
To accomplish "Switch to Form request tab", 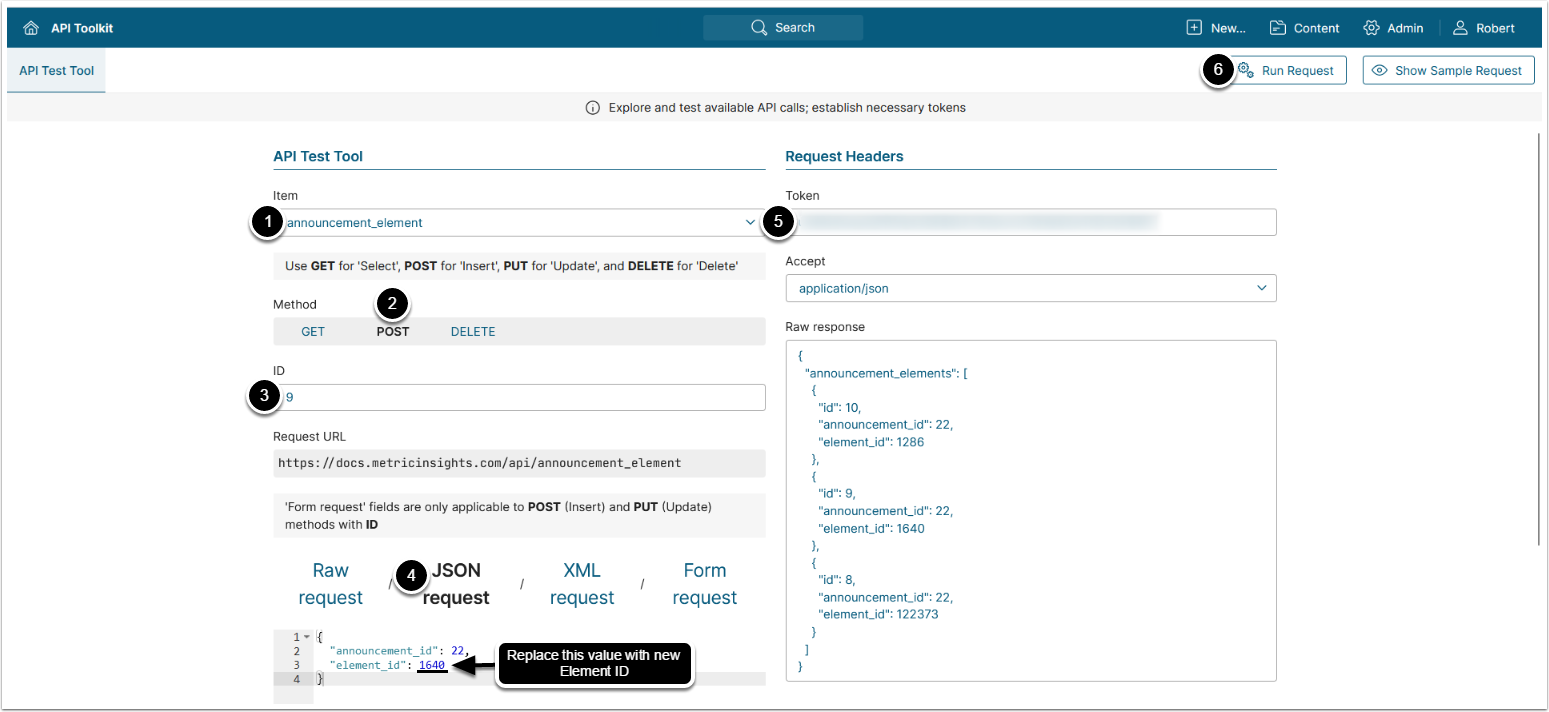I will [x=704, y=584].
